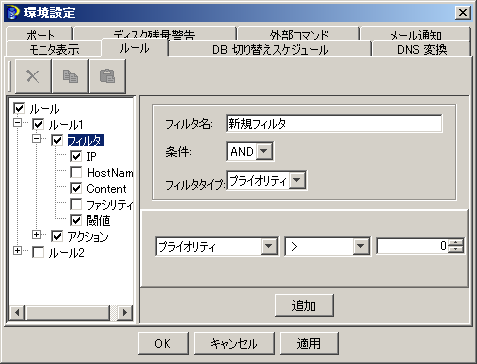
Task: Open the lower プライオリティ combo box
Action: point(268,246)
